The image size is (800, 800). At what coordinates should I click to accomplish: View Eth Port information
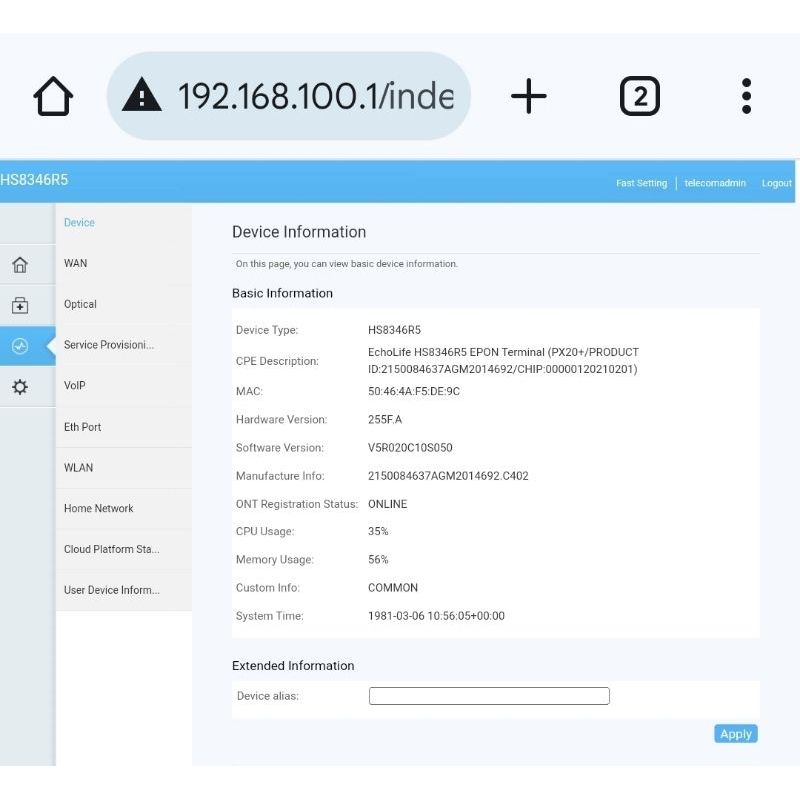83,427
